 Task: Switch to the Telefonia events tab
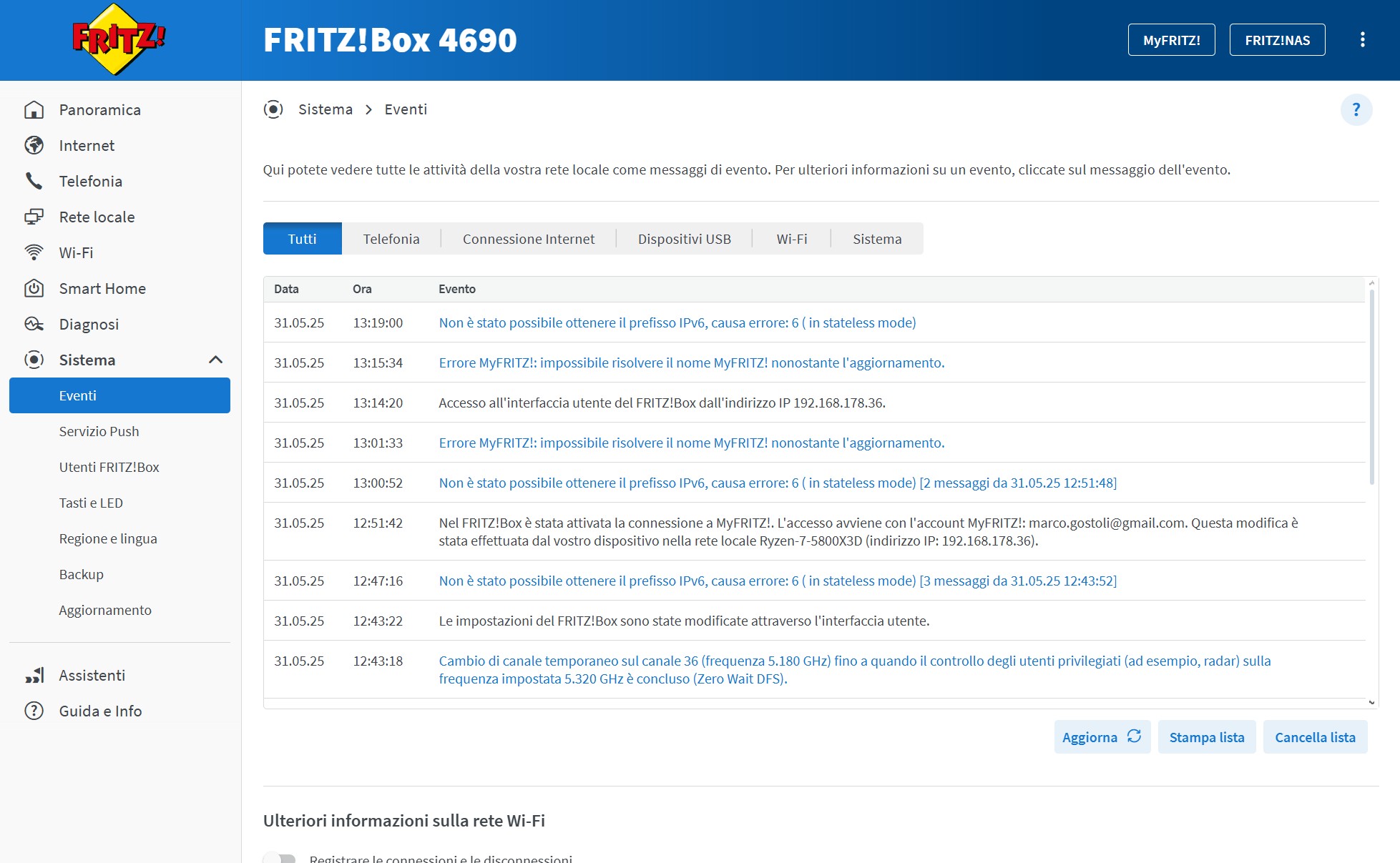391,239
